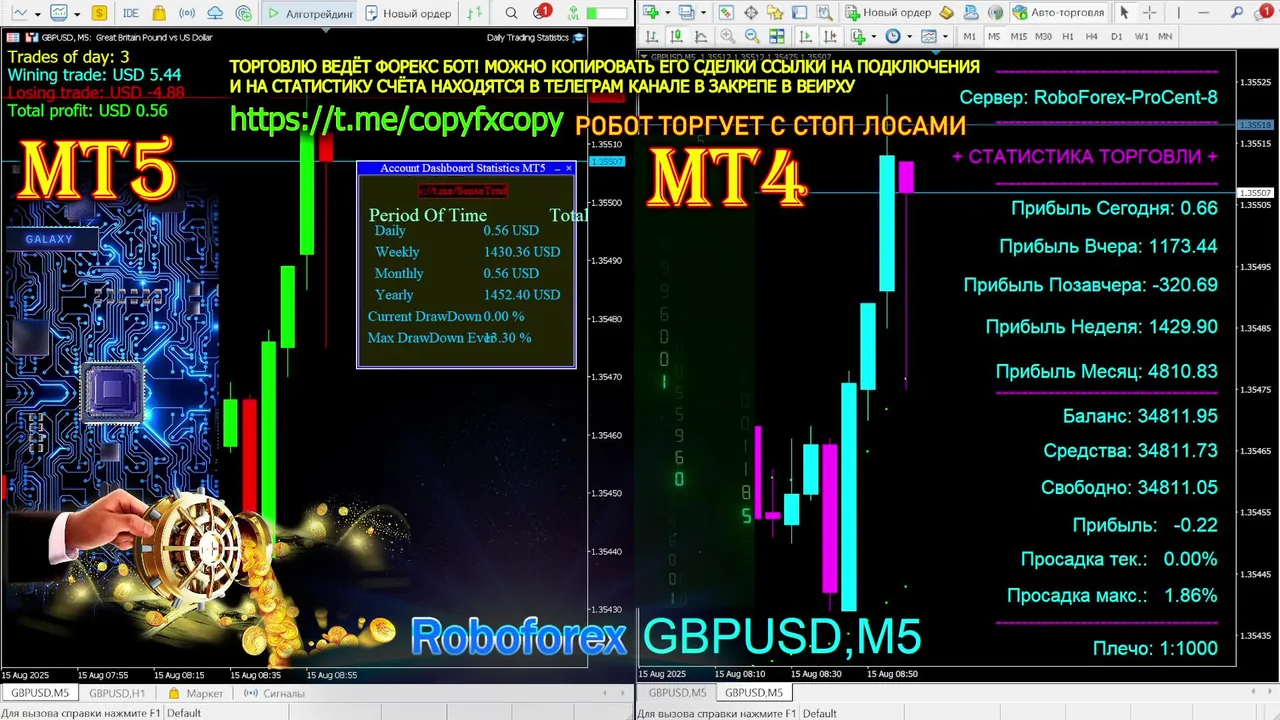Viewport: 1280px width, 720px height.
Task: Select H1 timeframe in MT4
Action: tap(1068, 36)
